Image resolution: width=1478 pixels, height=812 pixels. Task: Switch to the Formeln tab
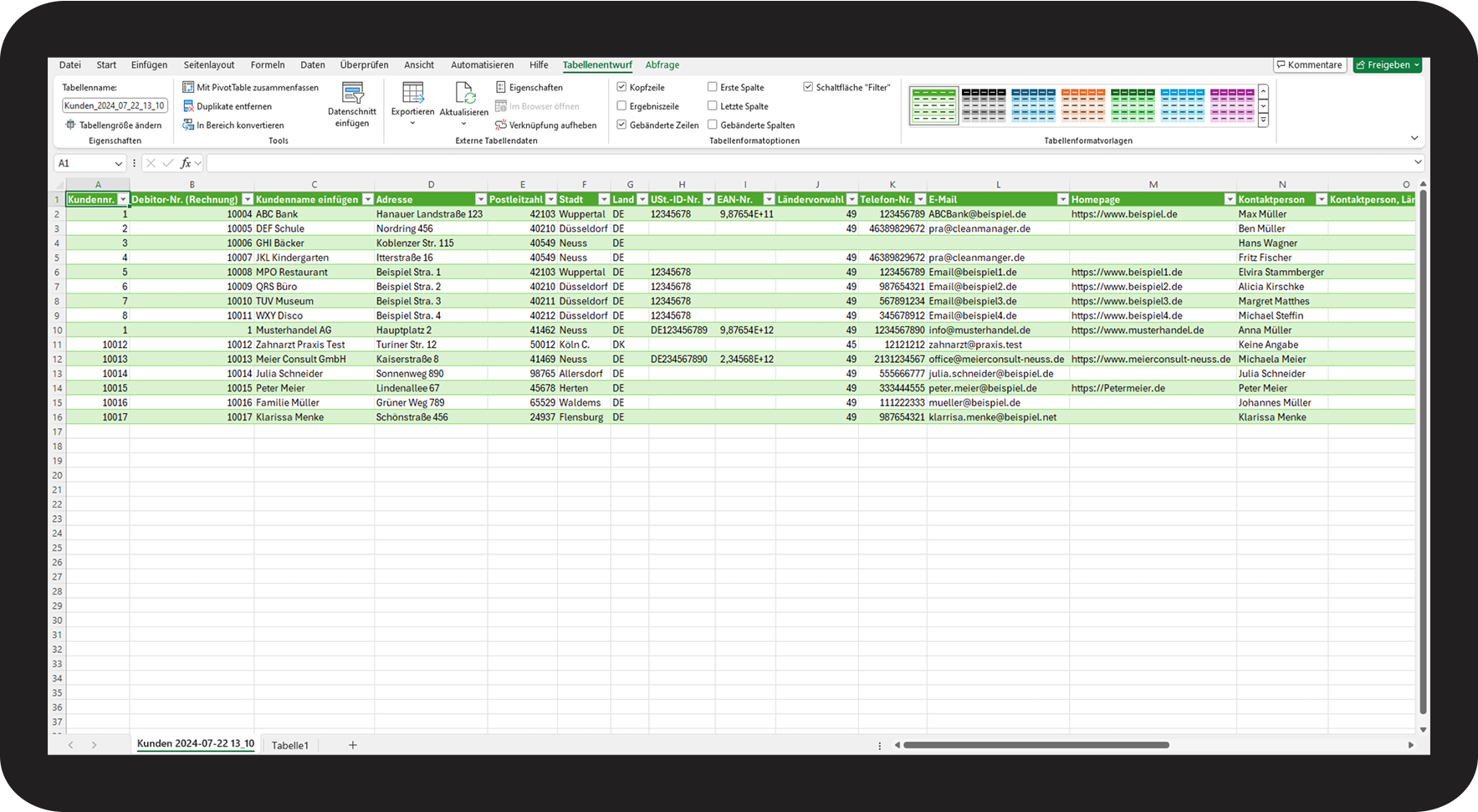(268, 65)
